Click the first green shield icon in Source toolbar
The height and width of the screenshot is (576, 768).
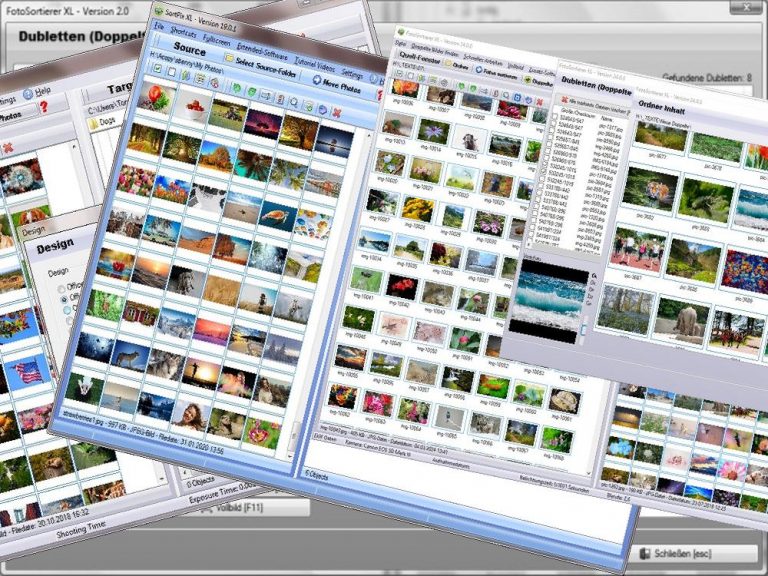234,88
